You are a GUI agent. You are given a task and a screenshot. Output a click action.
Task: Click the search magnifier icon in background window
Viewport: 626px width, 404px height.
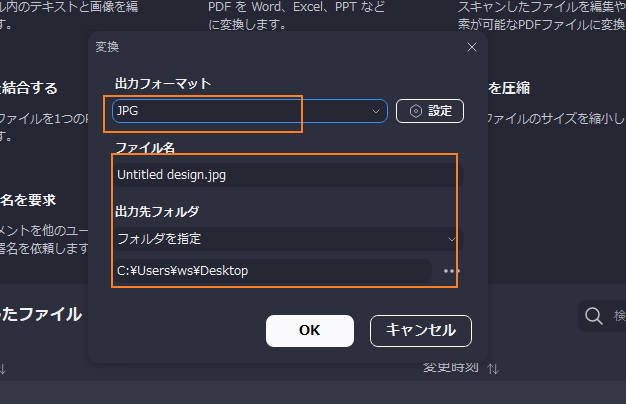[x=594, y=316]
